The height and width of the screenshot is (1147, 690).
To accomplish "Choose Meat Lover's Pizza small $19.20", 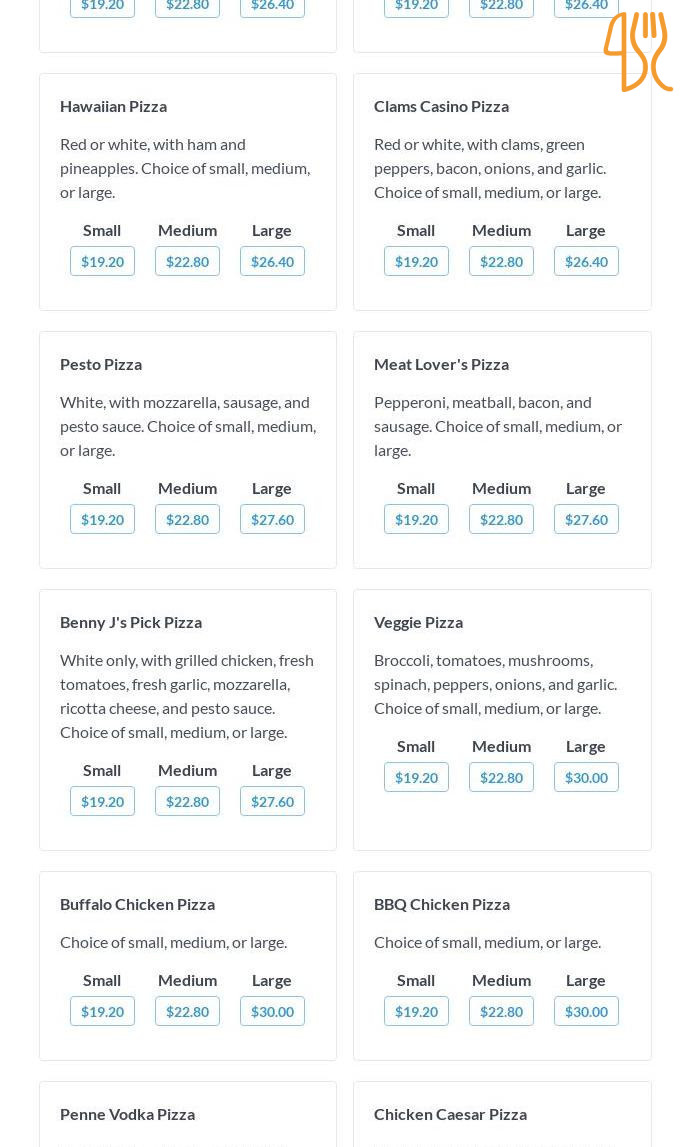I will pyautogui.click(x=416, y=520).
